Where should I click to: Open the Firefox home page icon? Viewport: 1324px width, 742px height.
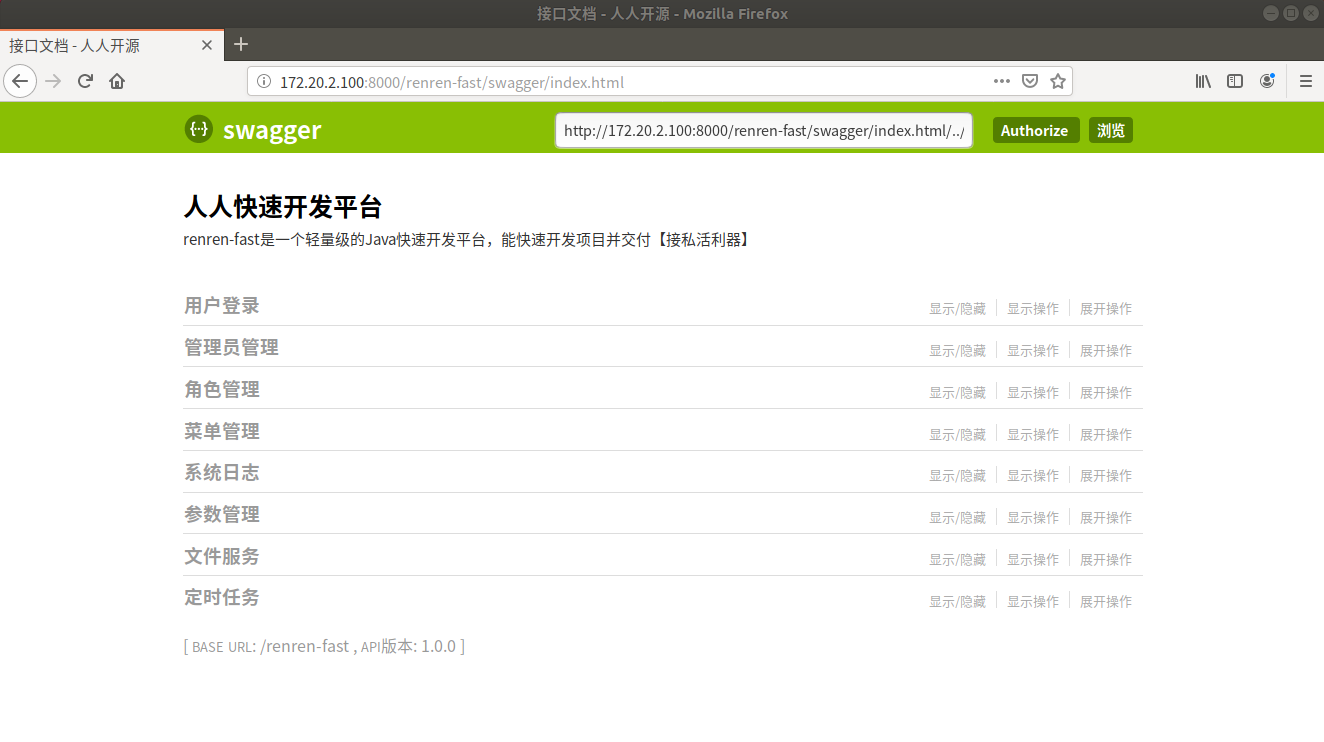(118, 81)
